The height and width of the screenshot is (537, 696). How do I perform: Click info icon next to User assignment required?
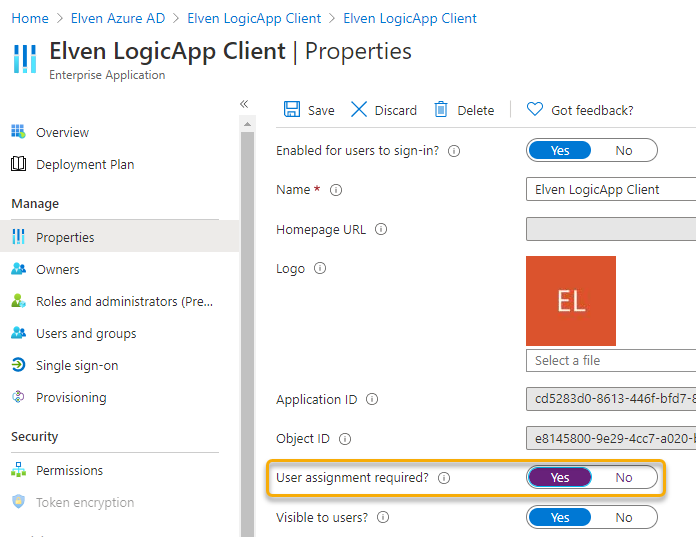coord(444,478)
